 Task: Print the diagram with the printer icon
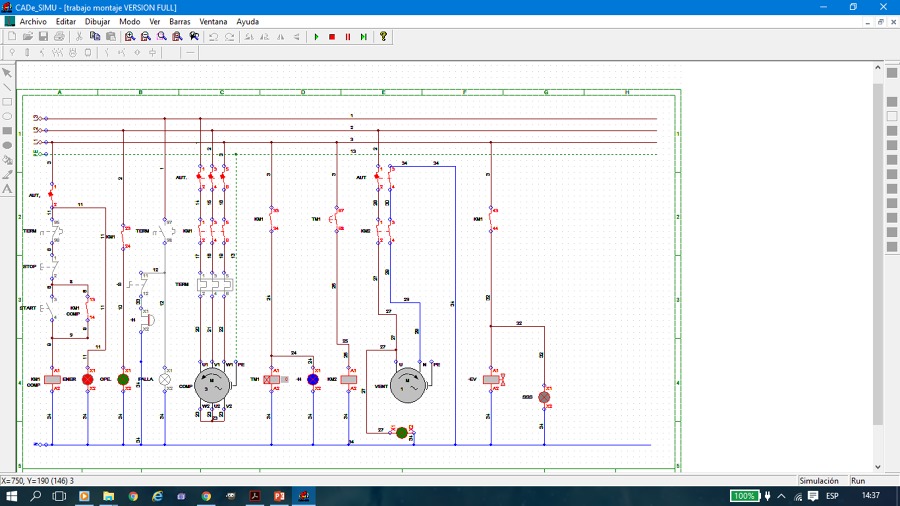(59, 37)
